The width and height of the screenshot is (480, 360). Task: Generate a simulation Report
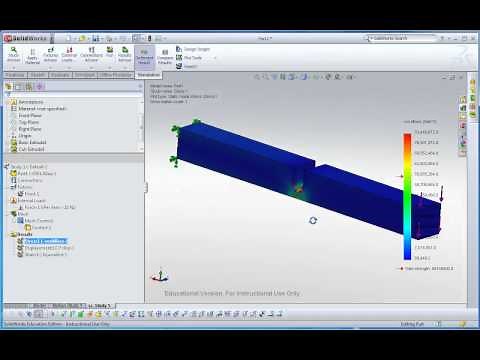click(187, 66)
